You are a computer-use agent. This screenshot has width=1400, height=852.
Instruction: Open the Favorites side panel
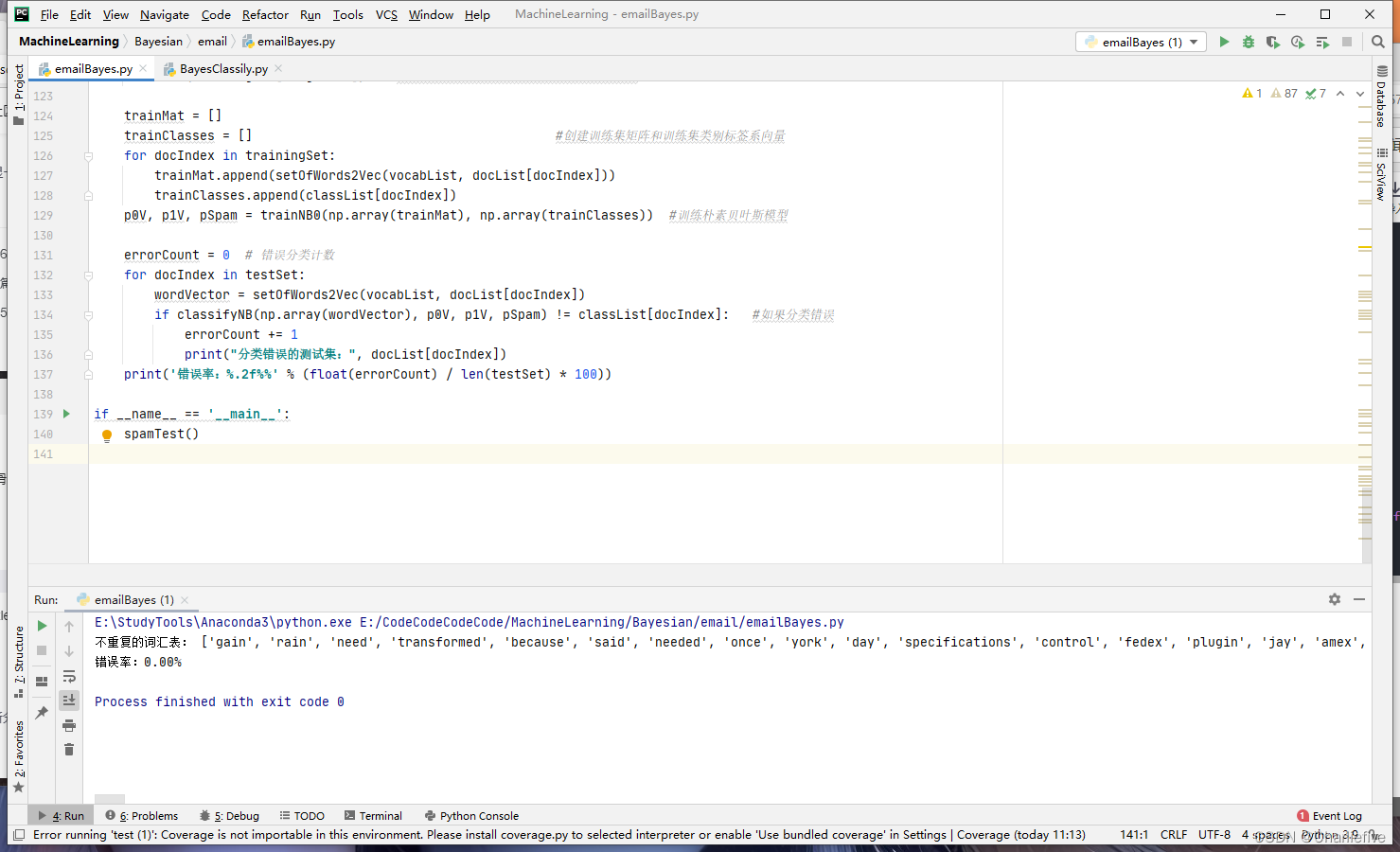coord(18,755)
